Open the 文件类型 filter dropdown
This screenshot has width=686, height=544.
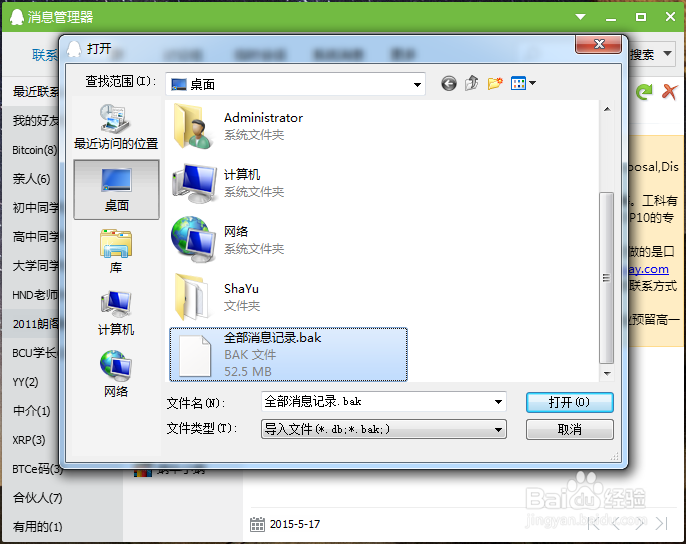pos(384,429)
